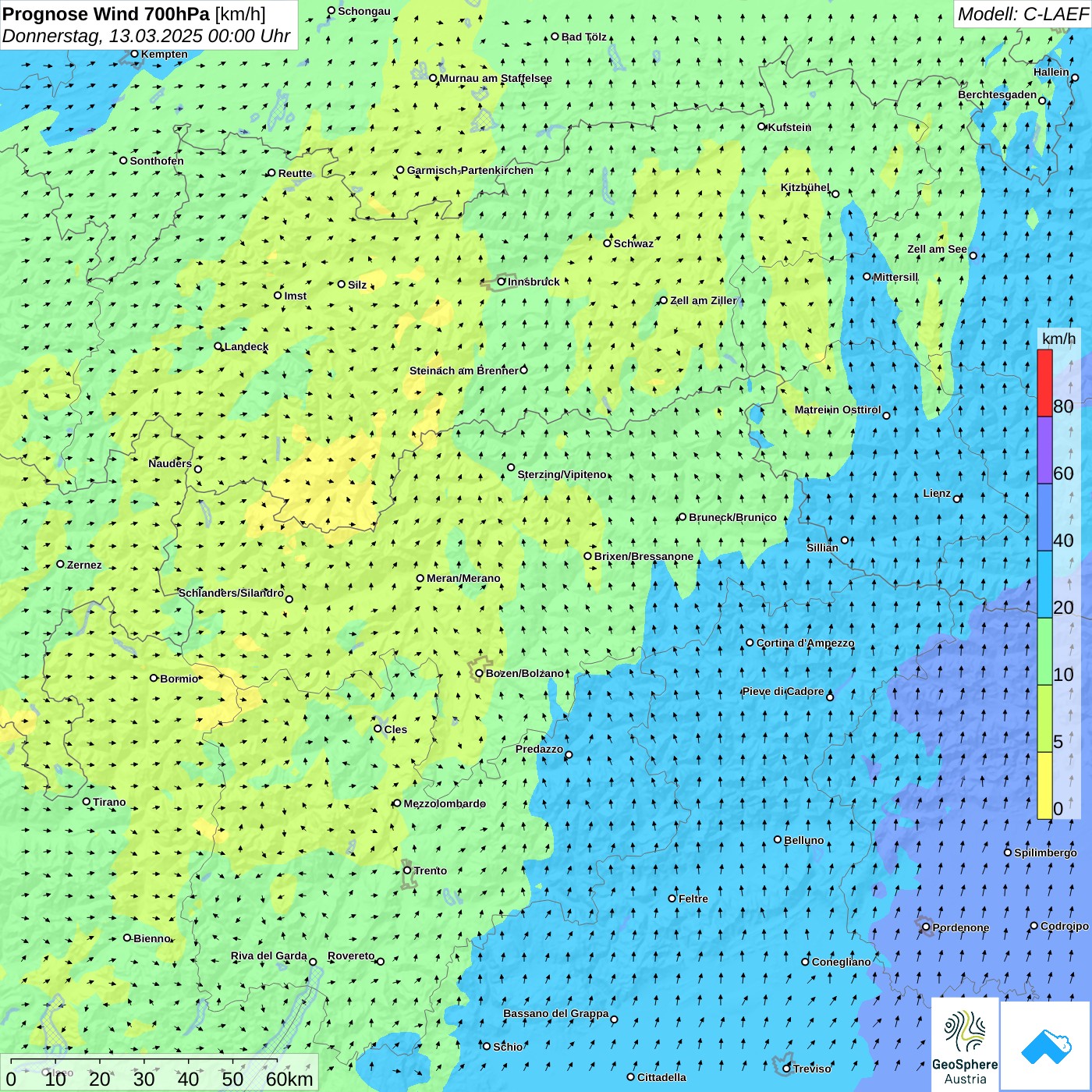Click the Pordenone city marker

point(927,927)
